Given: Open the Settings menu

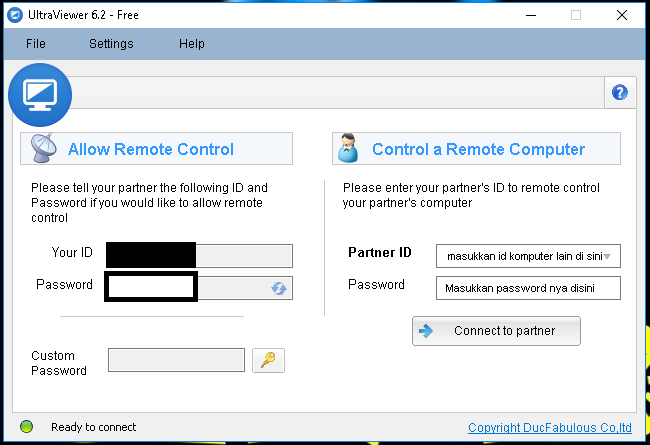Looking at the screenshot, I should 111,44.
